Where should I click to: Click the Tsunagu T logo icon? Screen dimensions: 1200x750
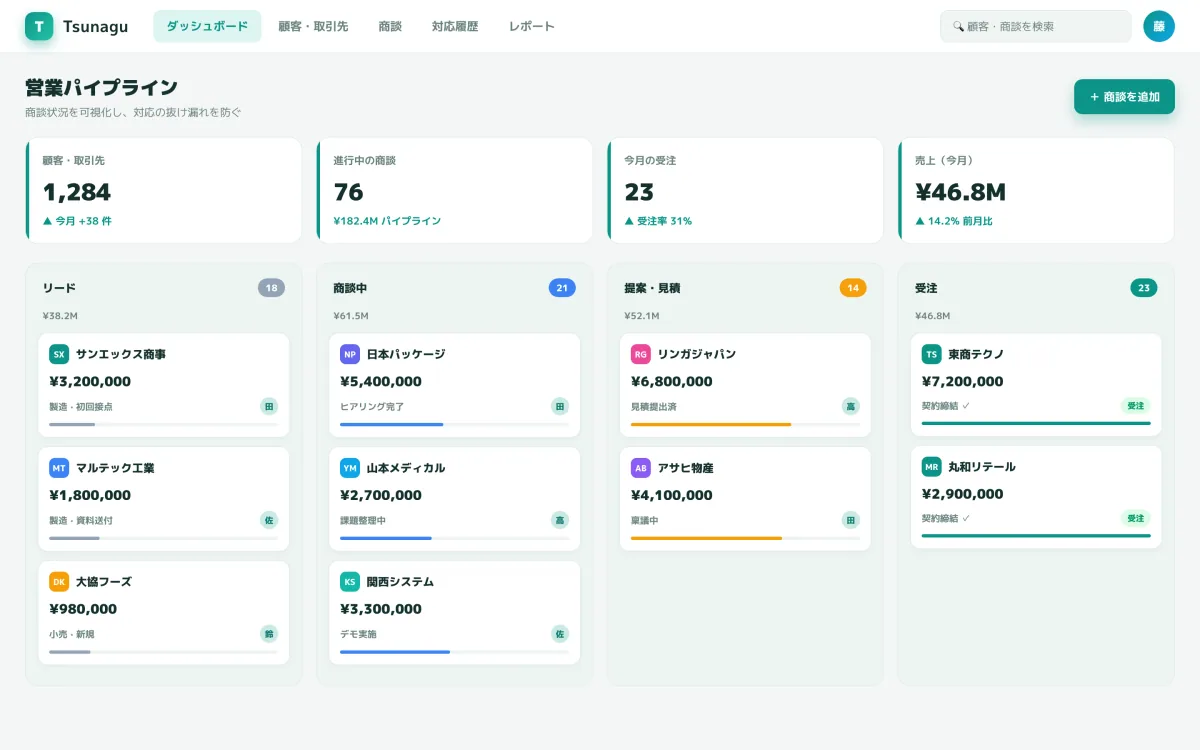point(39,26)
